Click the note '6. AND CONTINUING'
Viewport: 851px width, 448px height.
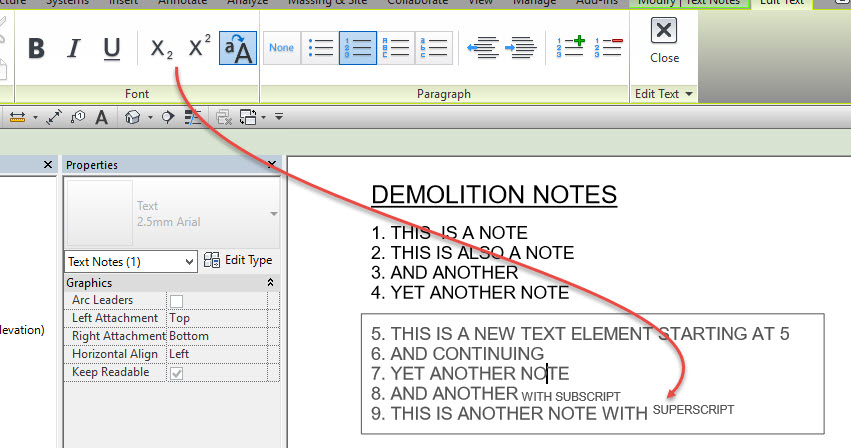pyautogui.click(x=458, y=354)
